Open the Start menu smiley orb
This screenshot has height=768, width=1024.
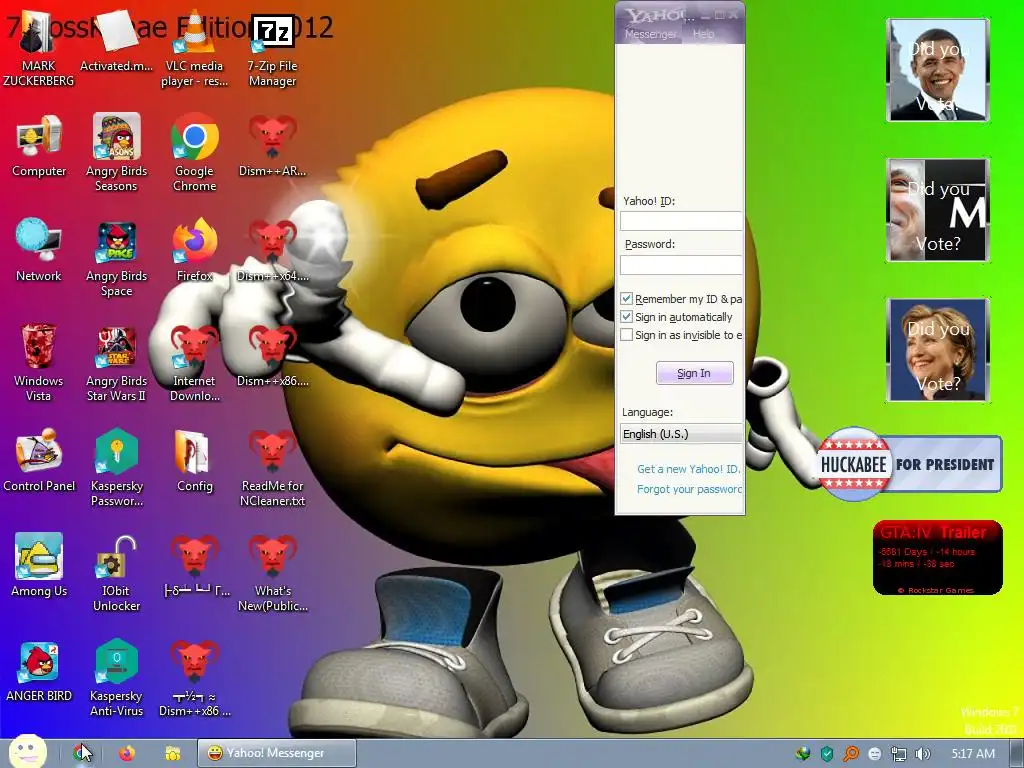27,752
